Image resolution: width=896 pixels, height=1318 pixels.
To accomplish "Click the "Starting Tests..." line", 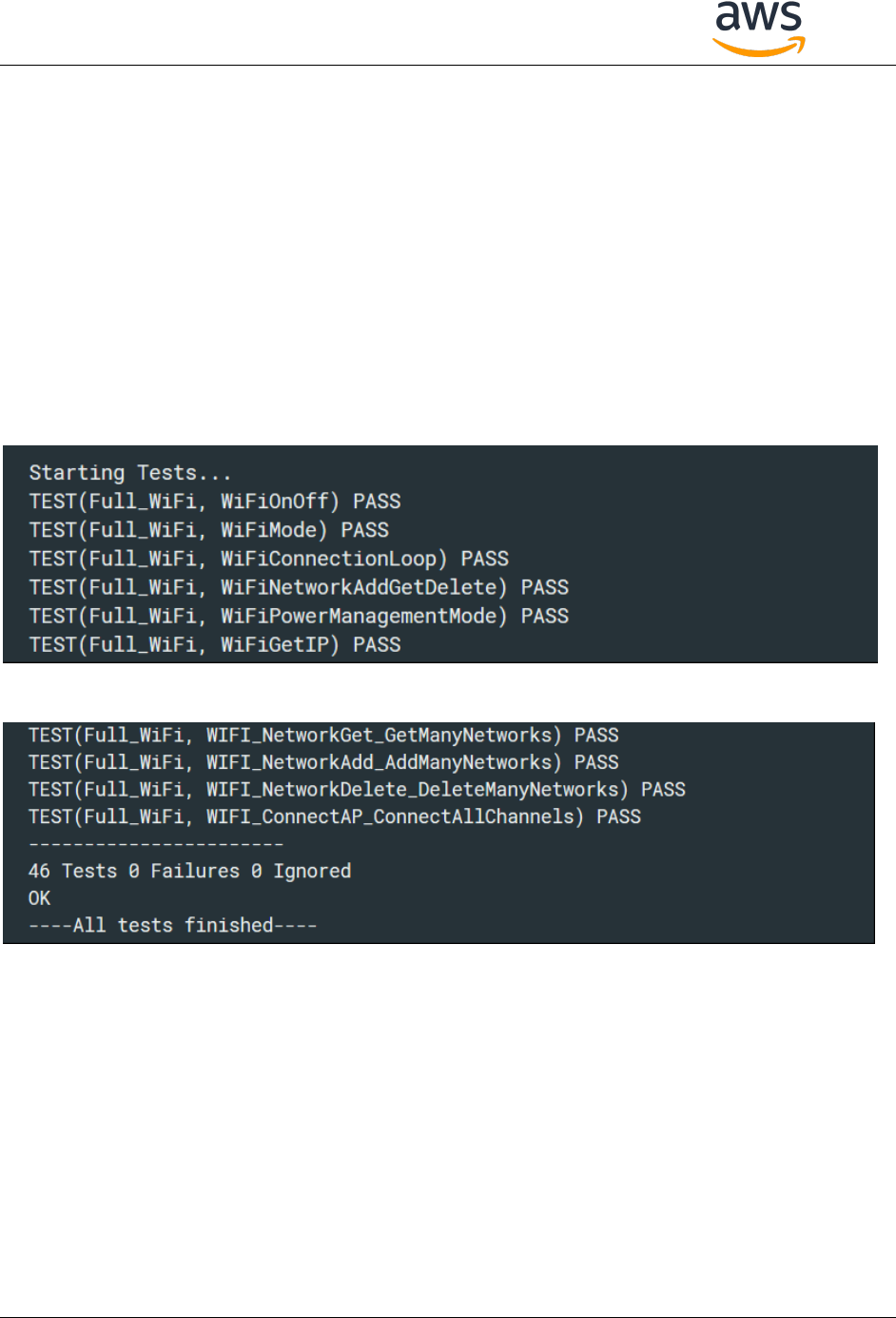I will point(129,473).
